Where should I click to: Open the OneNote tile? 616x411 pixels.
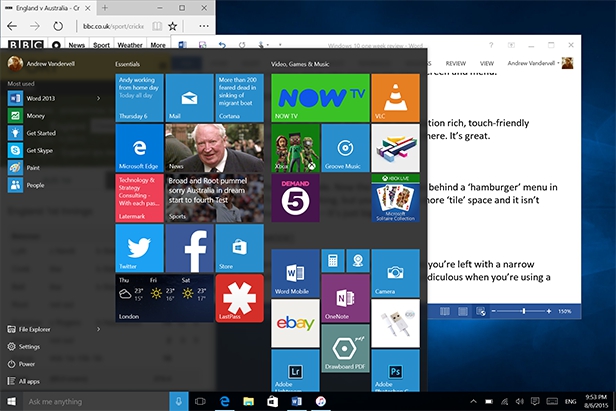coord(345,323)
